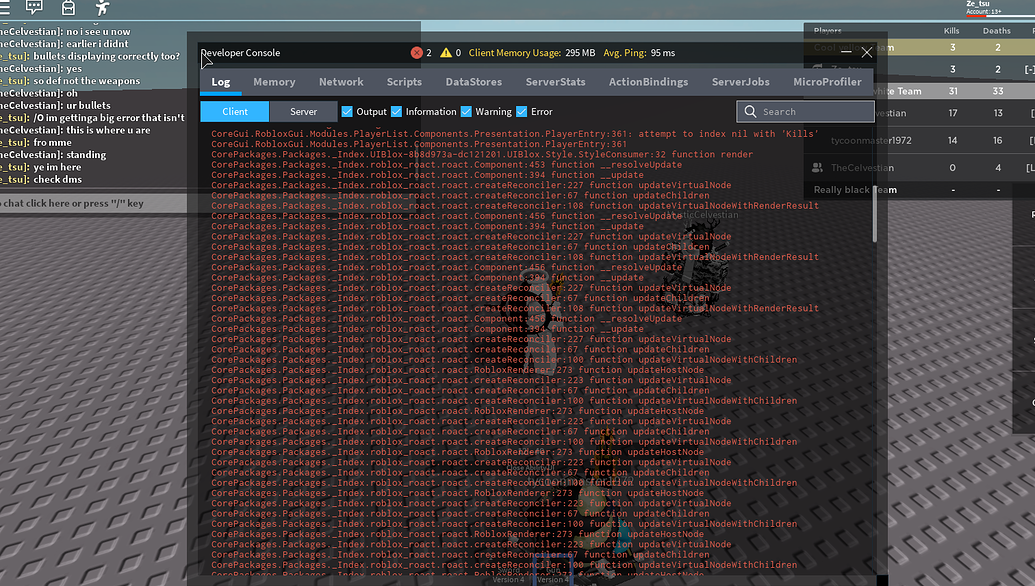Open the ServerJobs tab
The width and height of the screenshot is (1035, 586).
pyautogui.click(x=741, y=82)
